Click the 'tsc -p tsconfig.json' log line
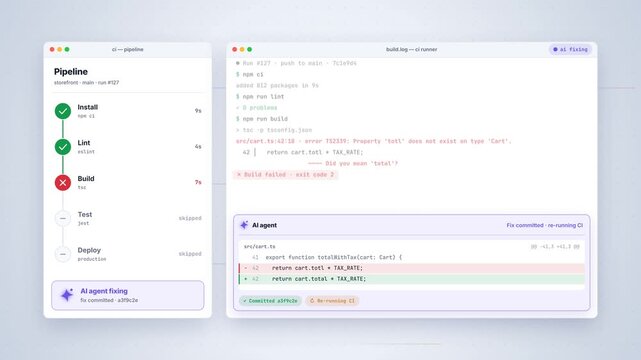This screenshot has width=641, height=360. [273, 130]
